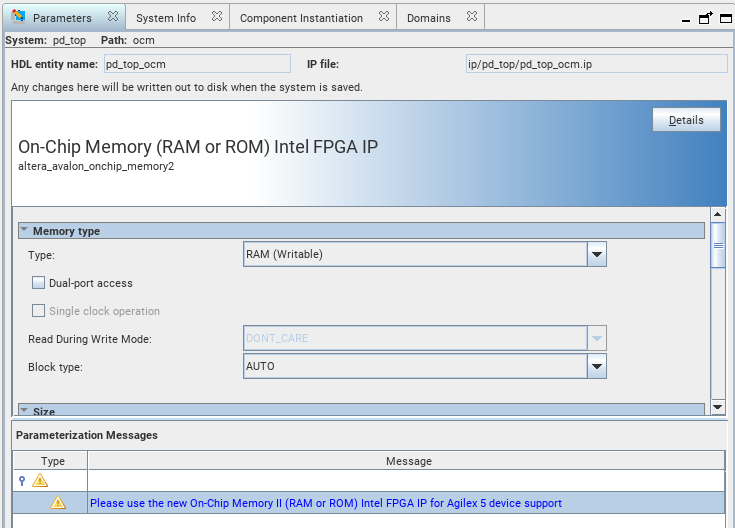This screenshot has height=528, width=735.
Task: Maximize the Parameters panel
Action: [x=726, y=19]
